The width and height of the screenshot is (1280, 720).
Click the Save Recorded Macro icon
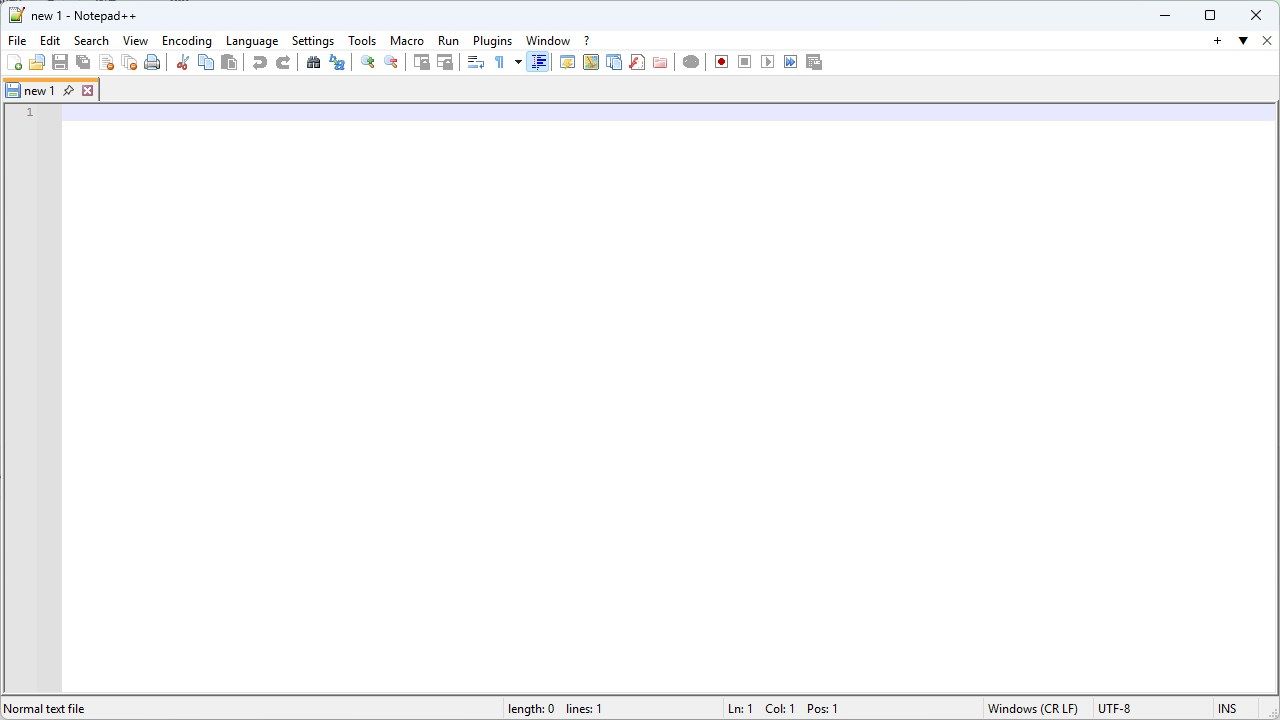(x=814, y=62)
